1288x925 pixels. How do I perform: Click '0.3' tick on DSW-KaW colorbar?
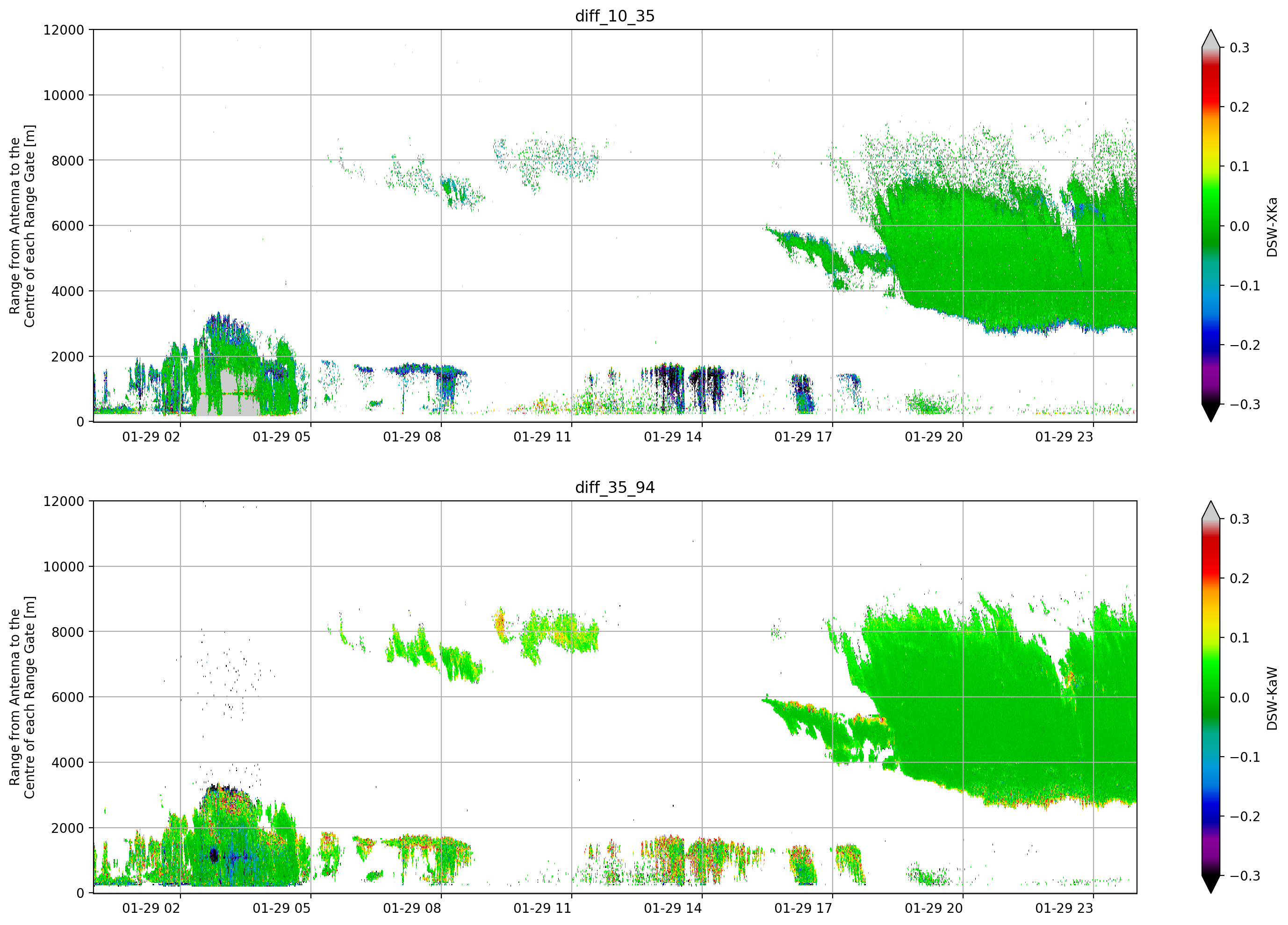pos(1240,519)
